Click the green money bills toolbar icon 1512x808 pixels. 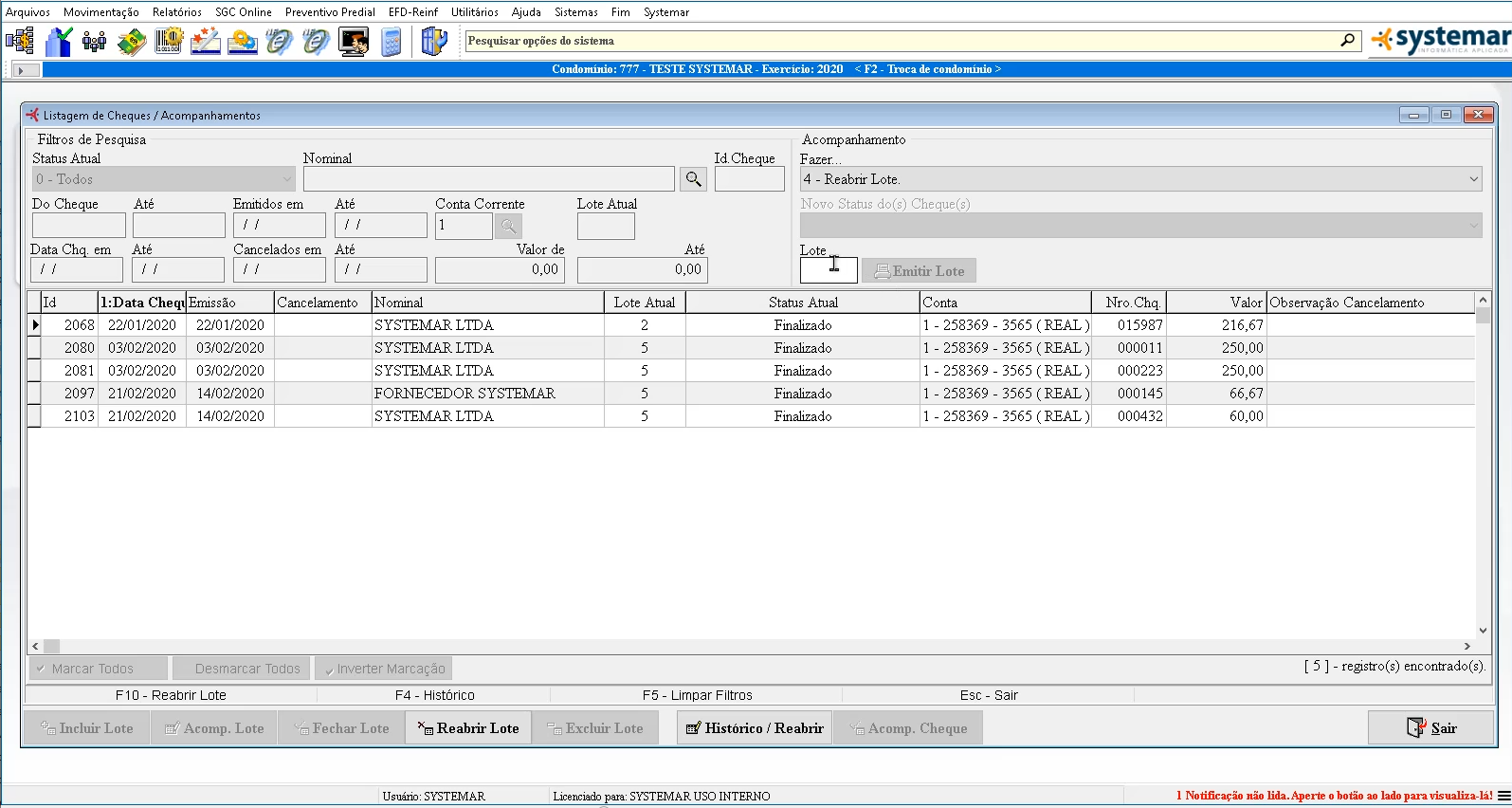pyautogui.click(x=132, y=42)
